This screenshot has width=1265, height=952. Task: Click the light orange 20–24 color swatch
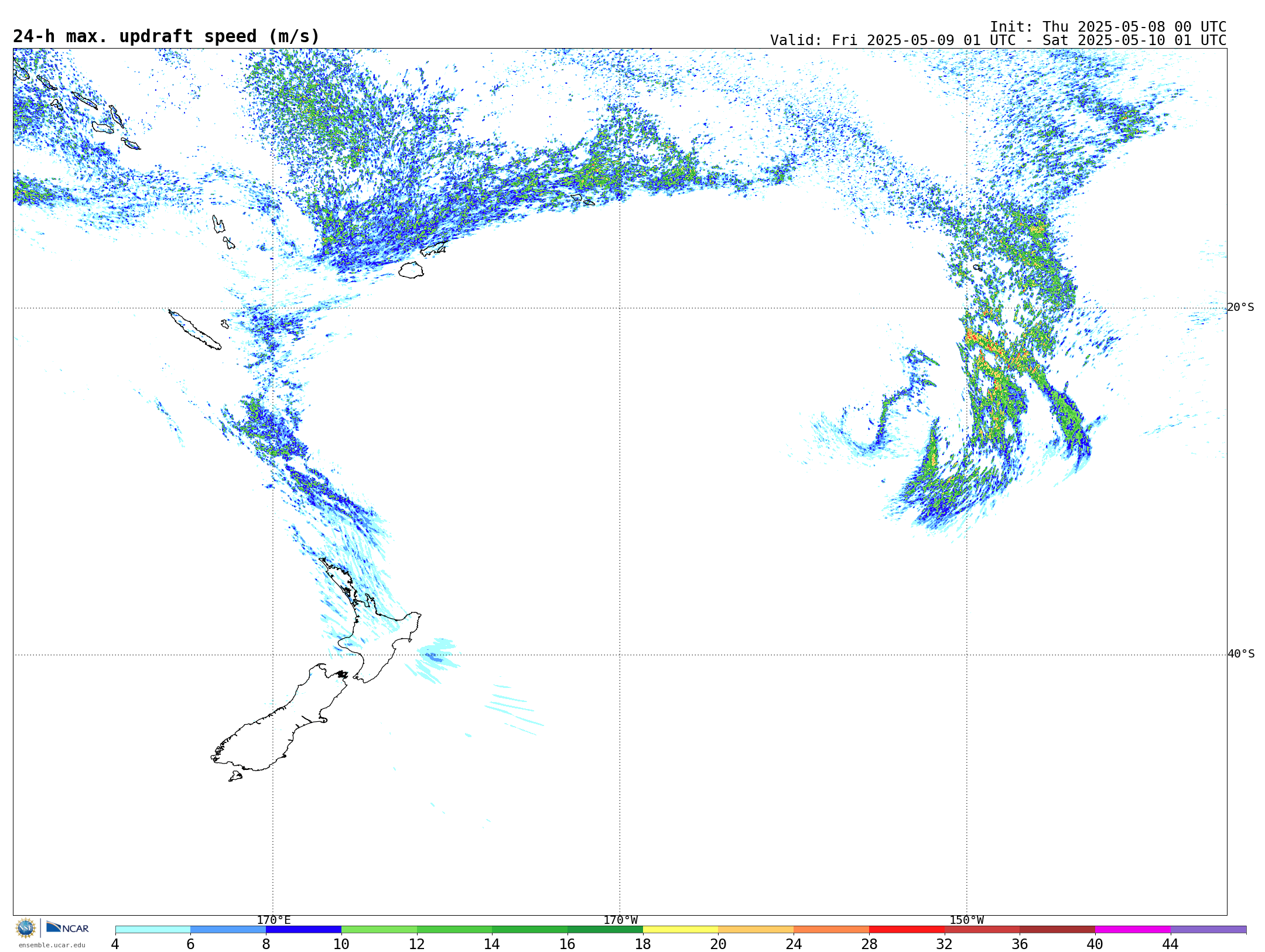pos(756,930)
